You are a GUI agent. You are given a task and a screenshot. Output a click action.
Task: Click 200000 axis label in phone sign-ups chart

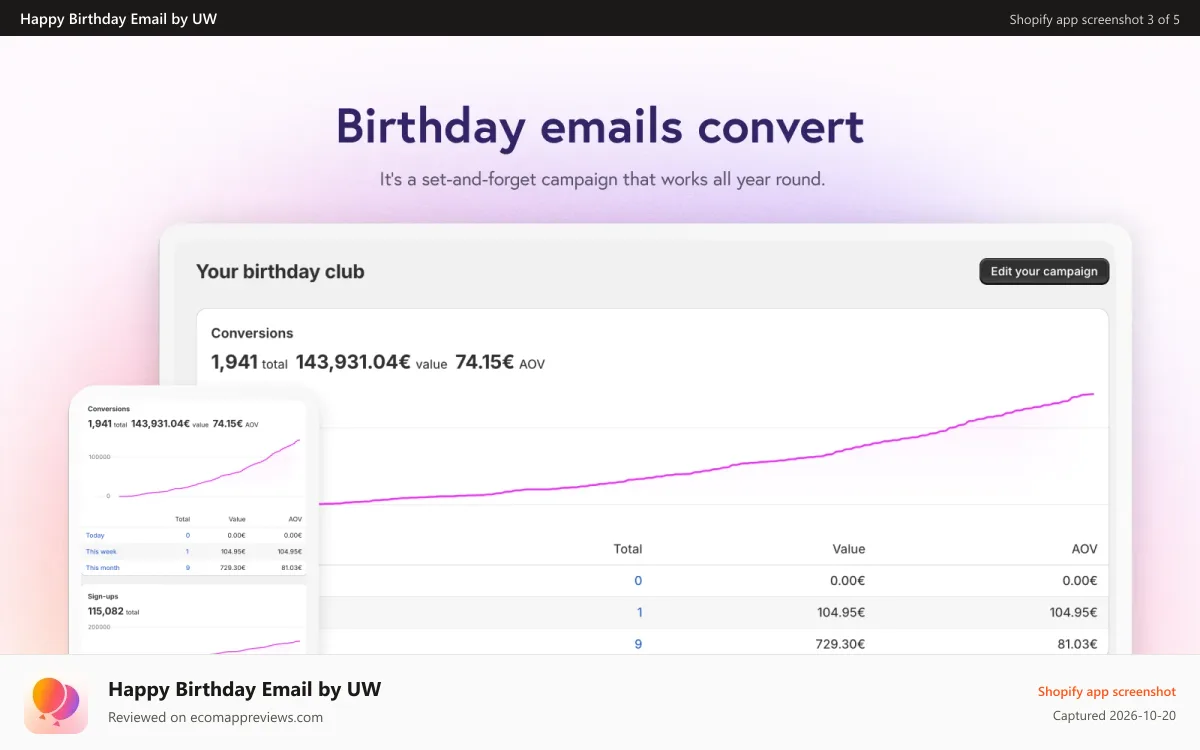pos(99,628)
